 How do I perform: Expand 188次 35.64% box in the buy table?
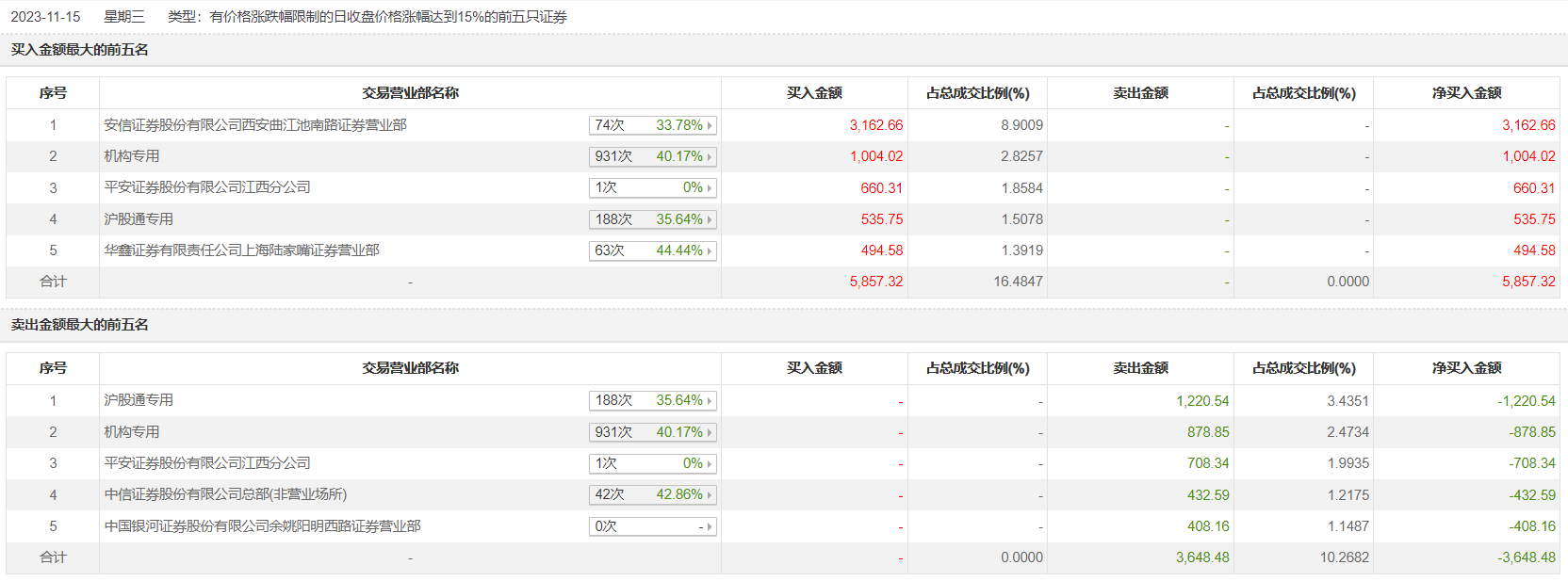pyautogui.click(x=653, y=219)
